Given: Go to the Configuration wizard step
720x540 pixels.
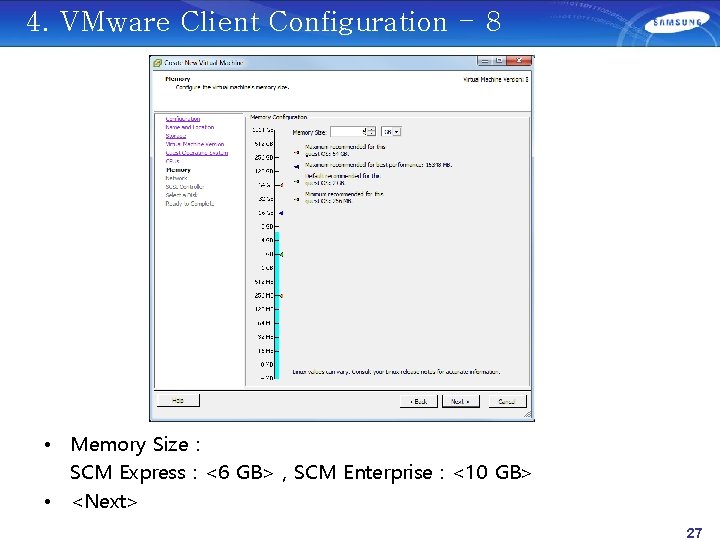Looking at the screenshot, I should pyautogui.click(x=183, y=118).
